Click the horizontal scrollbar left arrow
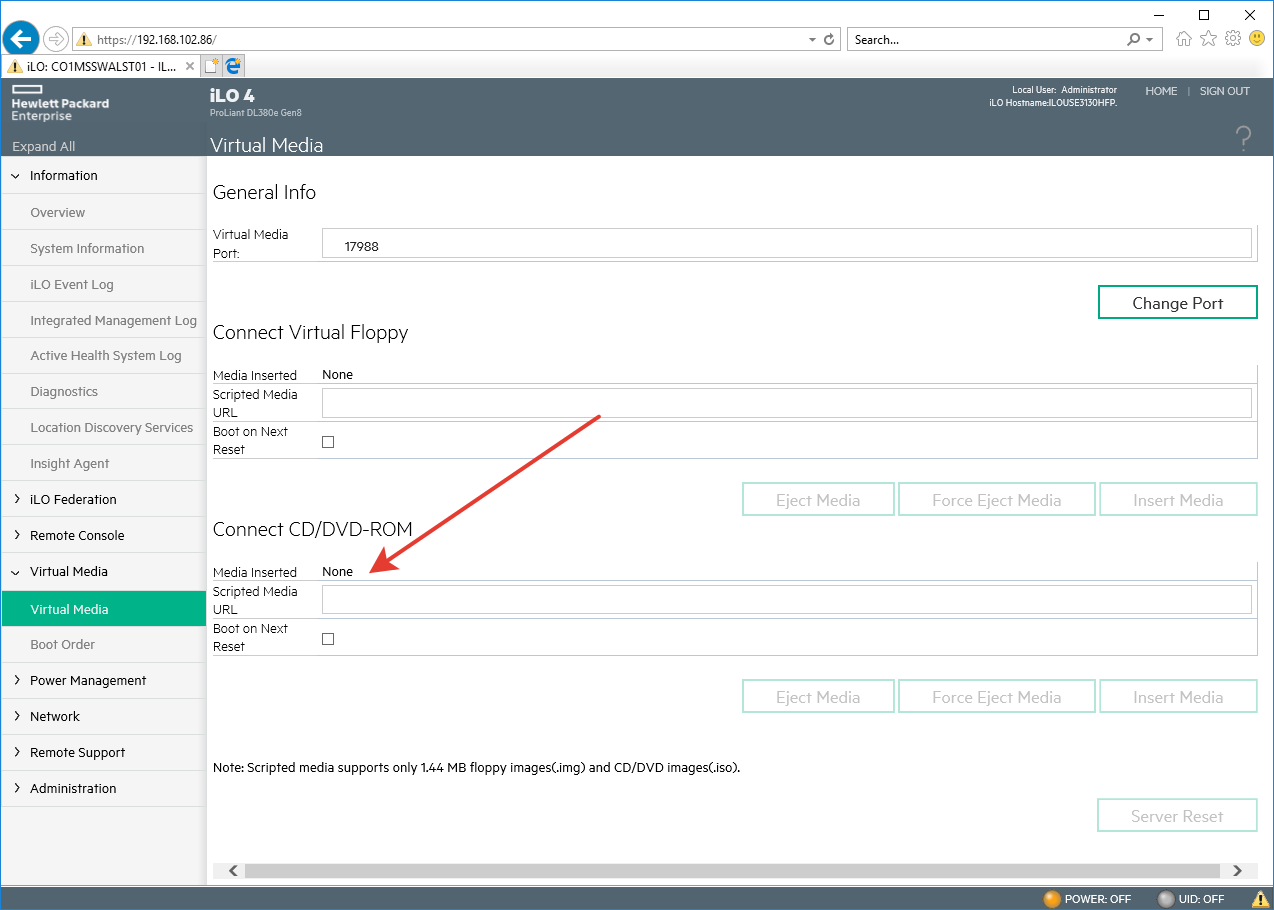The image size is (1274, 910). point(234,871)
